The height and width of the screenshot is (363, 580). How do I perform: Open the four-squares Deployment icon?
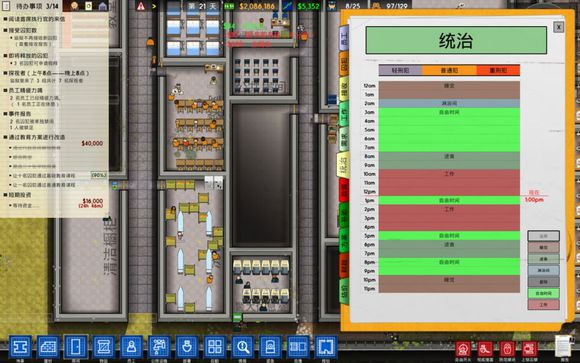click(x=215, y=347)
